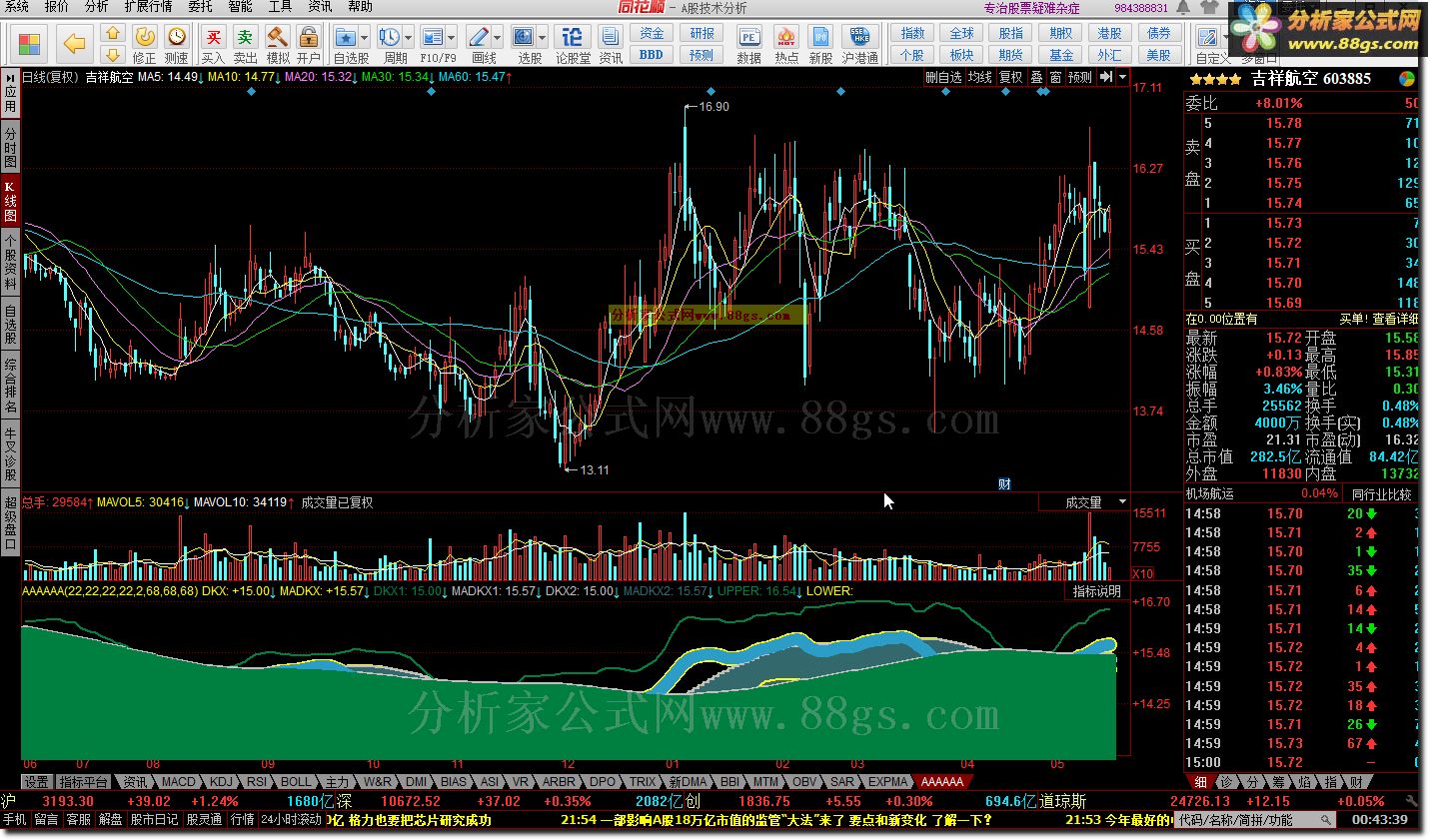Image resolution: width=1430 pixels, height=840 pixels.
Task: Expand the 画线 dropdown arrow
Action: [x=497, y=38]
